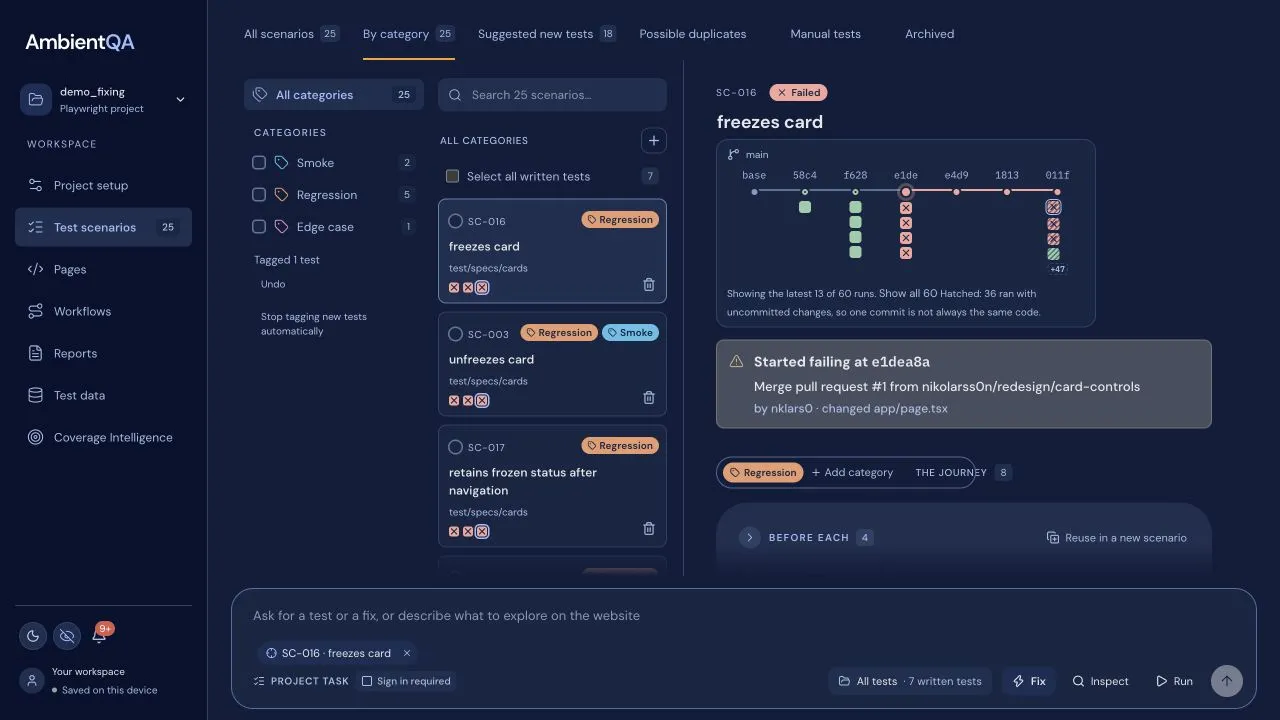Click the Fix button
The width and height of the screenshot is (1280, 720).
1029,681
